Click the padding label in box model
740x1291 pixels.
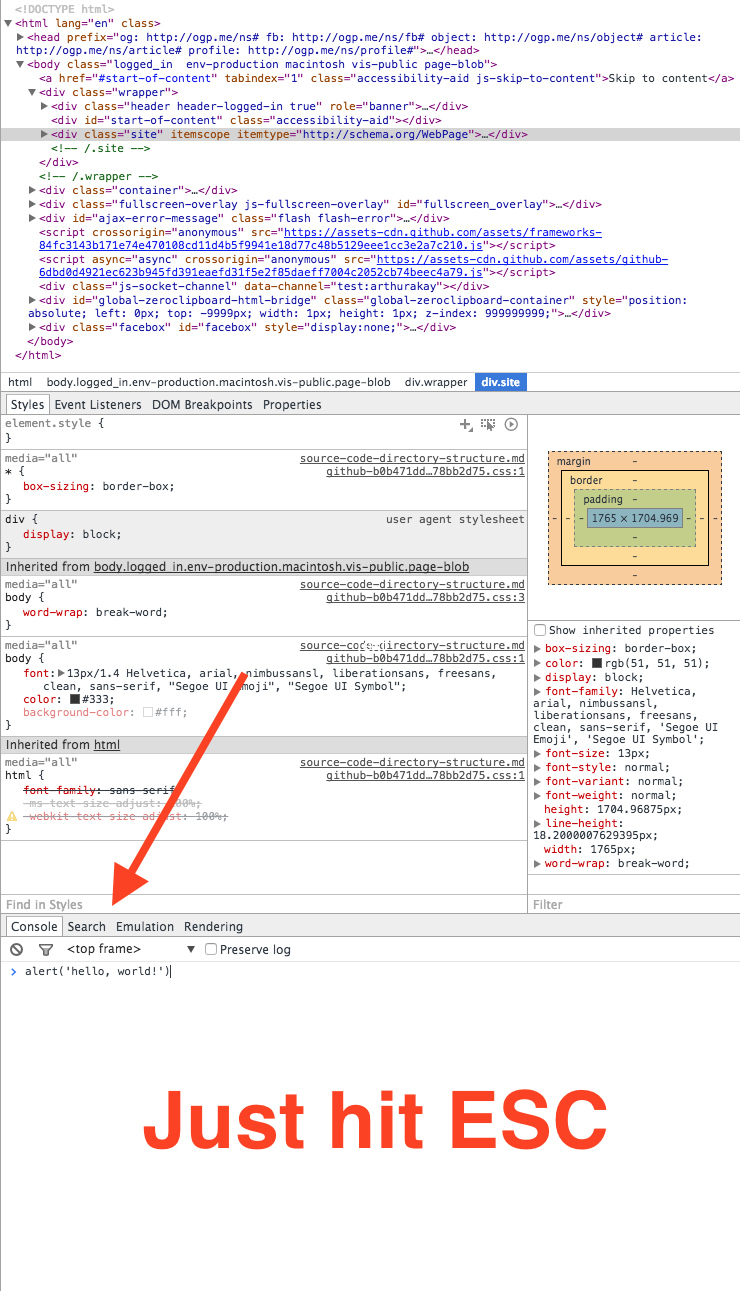(603, 499)
